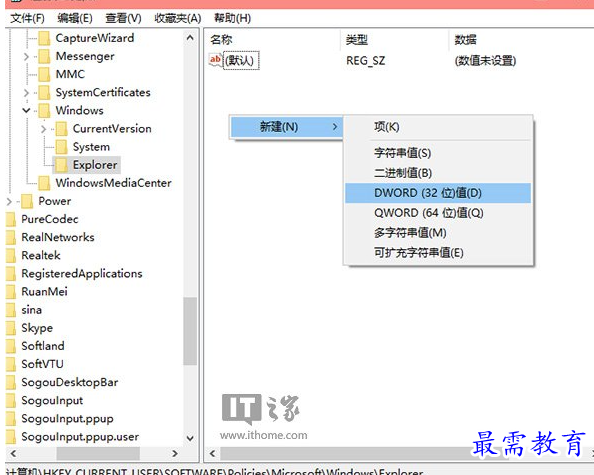Viewport: 594px width, 475px height.
Task: Click the (数值未设置) data cell
Action: pyautogui.click(x=485, y=61)
